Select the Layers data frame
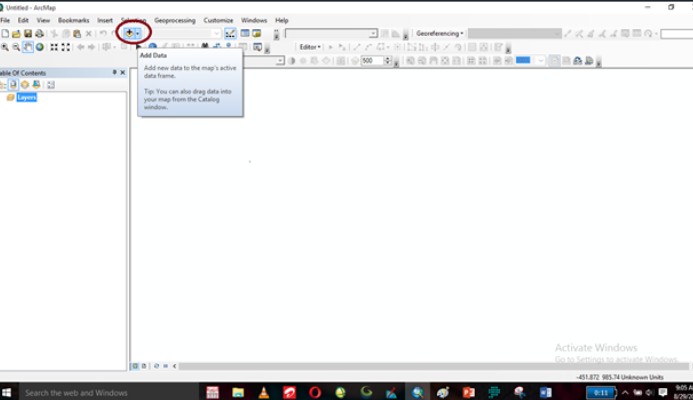Viewport: 693px width, 400px height. 27,97
